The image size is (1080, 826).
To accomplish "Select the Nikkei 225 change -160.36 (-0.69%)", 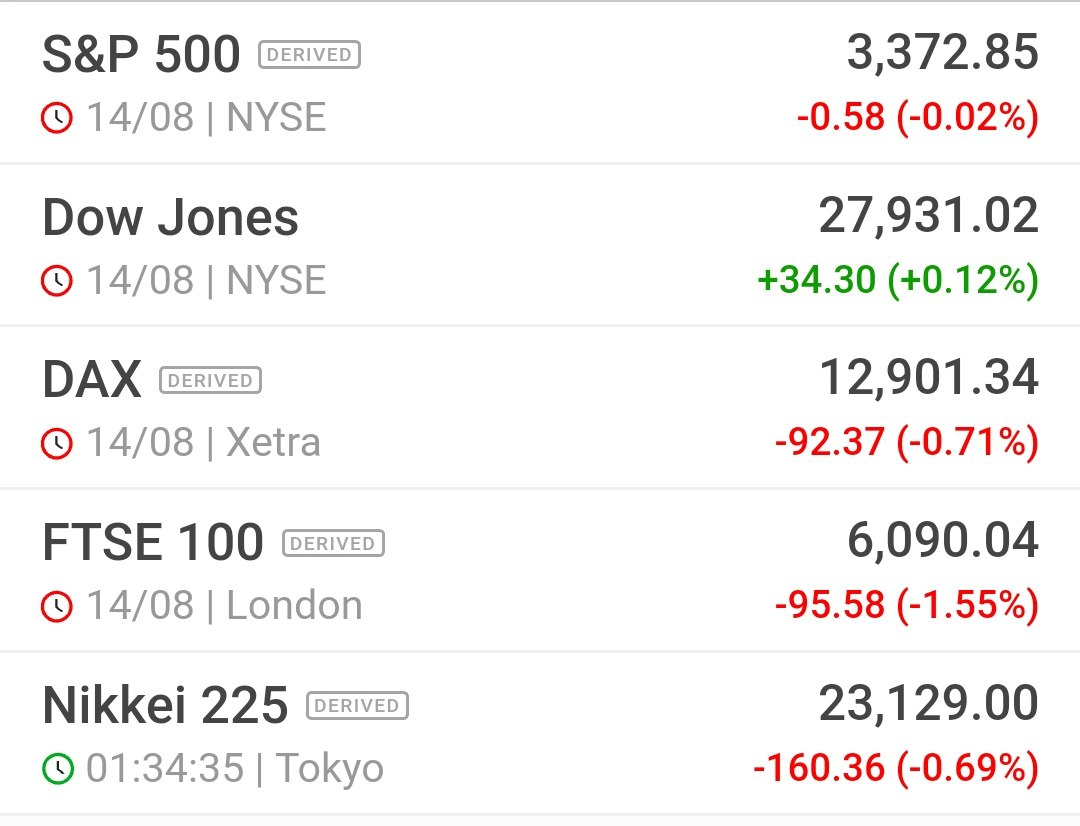I will click(895, 768).
